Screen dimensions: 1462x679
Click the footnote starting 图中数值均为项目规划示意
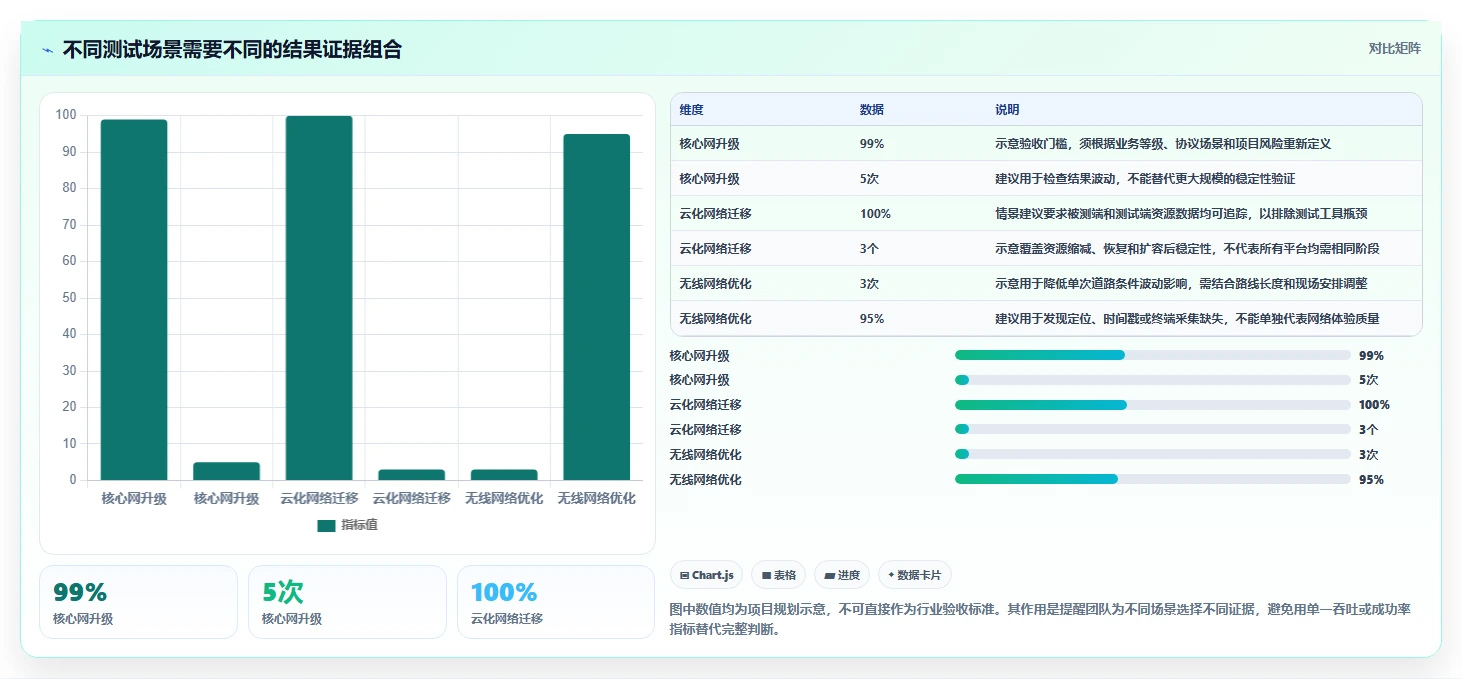pos(1040,619)
